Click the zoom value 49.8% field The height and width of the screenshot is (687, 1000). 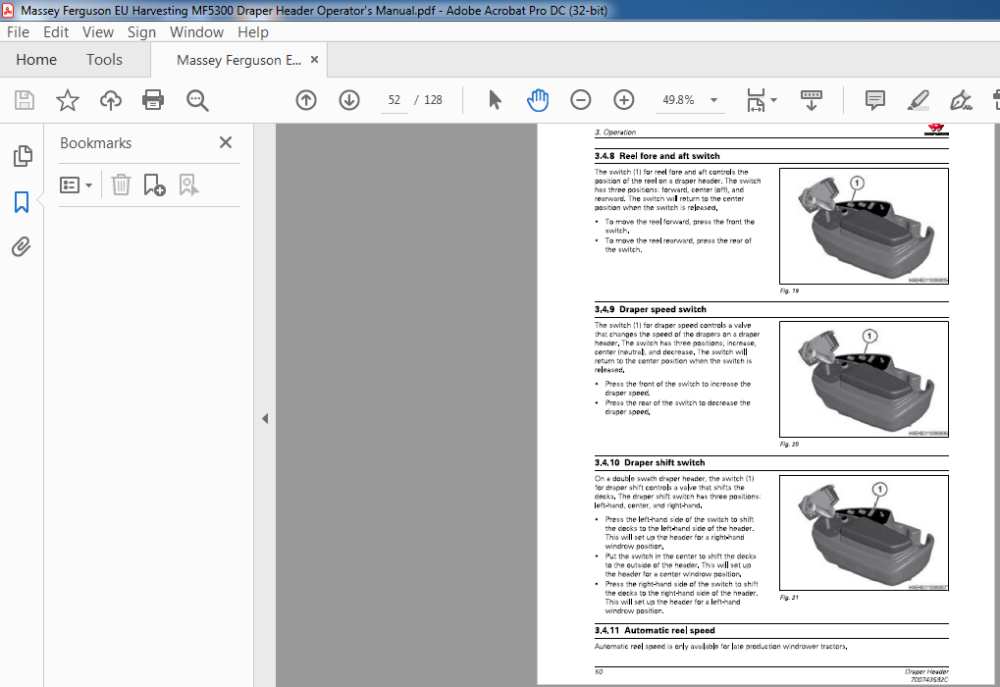click(679, 100)
